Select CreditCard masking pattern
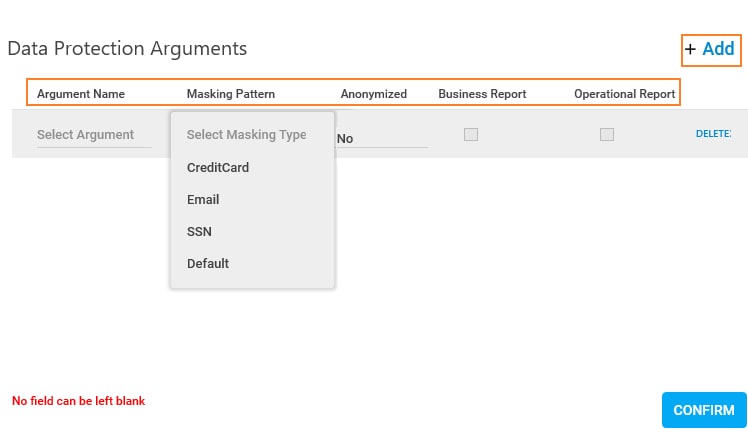Image resolution: width=748 pixels, height=447 pixels. click(218, 167)
